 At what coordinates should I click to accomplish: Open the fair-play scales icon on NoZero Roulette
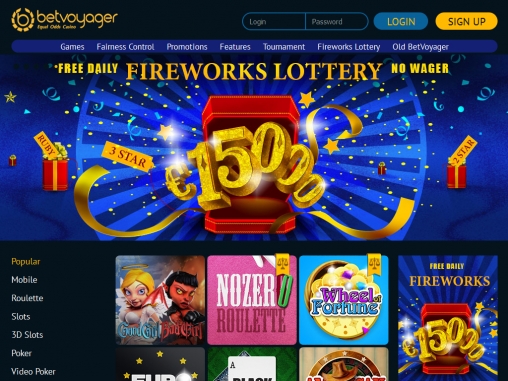pyautogui.click(x=282, y=264)
